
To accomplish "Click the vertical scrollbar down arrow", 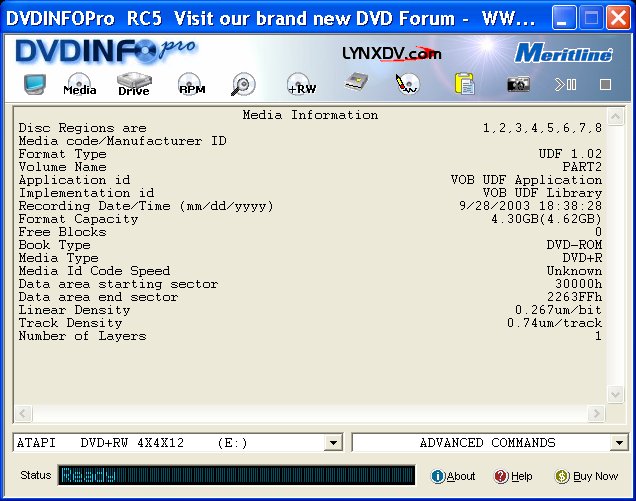I will pos(615,394).
